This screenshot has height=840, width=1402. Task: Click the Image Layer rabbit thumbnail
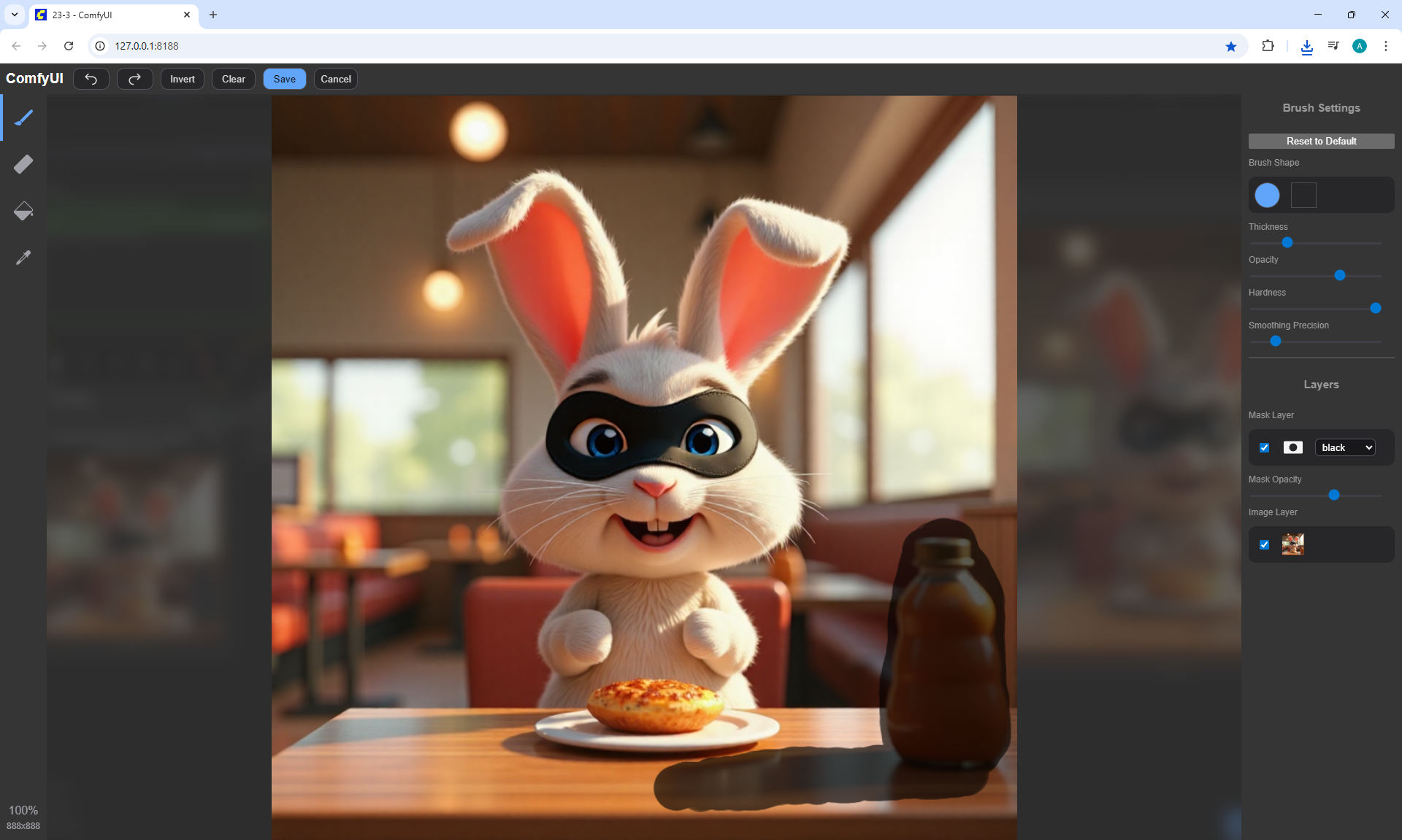1292,544
